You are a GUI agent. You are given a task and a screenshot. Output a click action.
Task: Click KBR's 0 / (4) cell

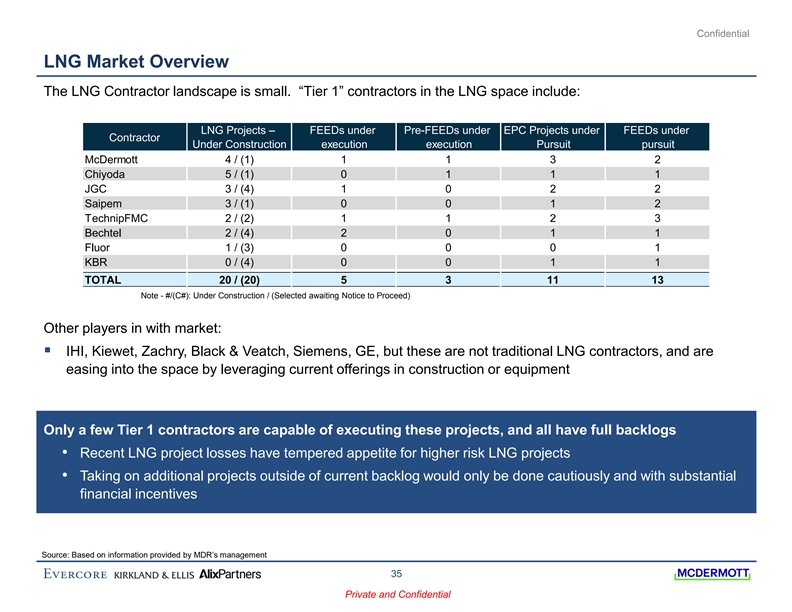pyautogui.click(x=239, y=262)
